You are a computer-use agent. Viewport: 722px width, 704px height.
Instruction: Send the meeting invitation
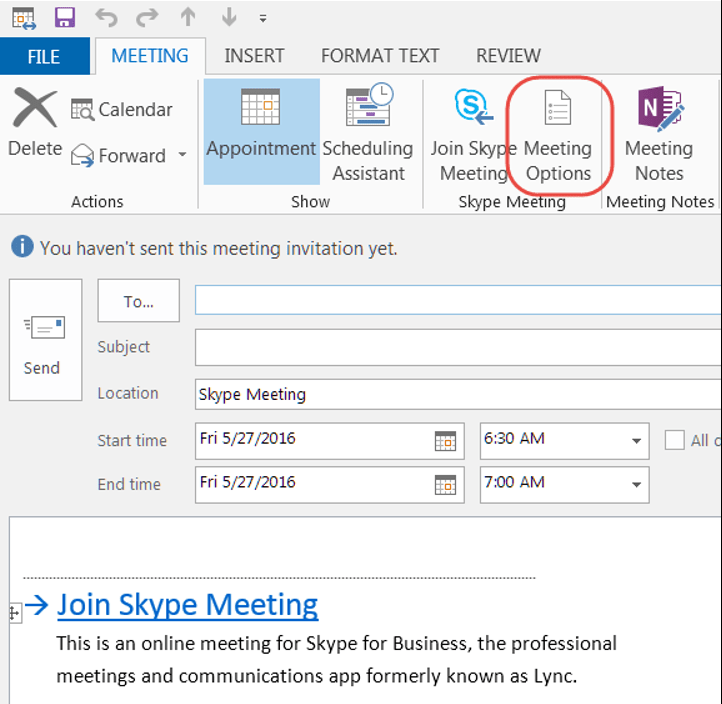(x=46, y=340)
